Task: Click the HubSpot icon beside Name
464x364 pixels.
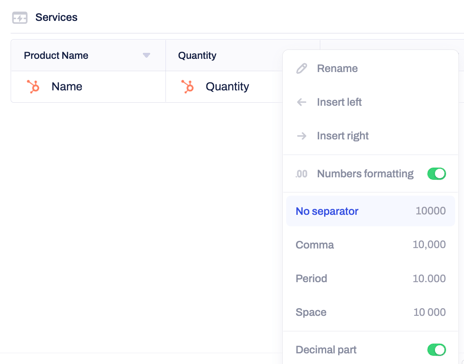Action: tap(33, 87)
